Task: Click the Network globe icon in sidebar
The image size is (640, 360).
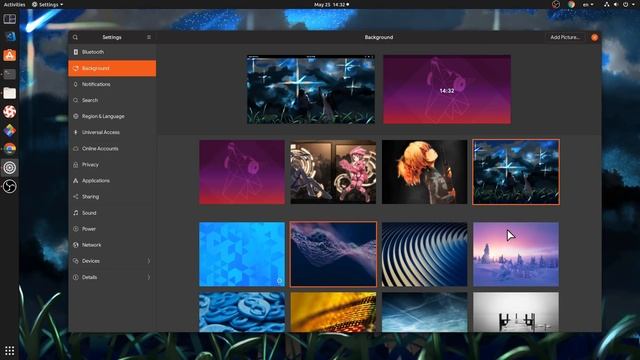Action: pyautogui.click(x=76, y=245)
